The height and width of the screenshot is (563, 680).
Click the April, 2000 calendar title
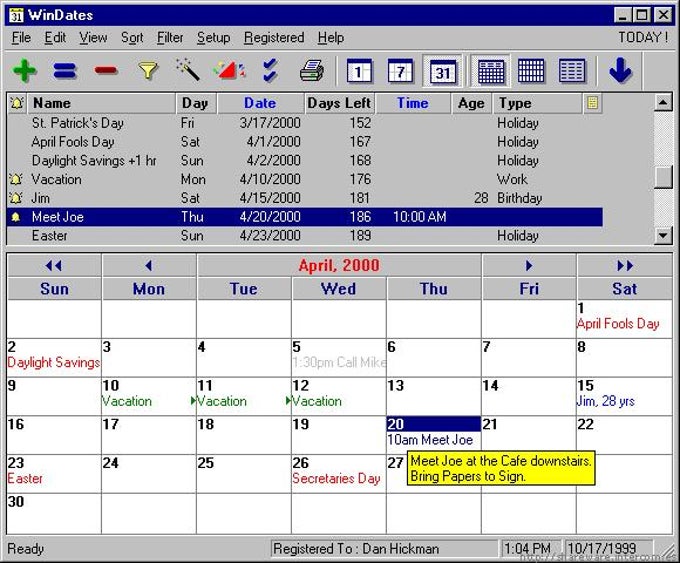(x=339, y=265)
